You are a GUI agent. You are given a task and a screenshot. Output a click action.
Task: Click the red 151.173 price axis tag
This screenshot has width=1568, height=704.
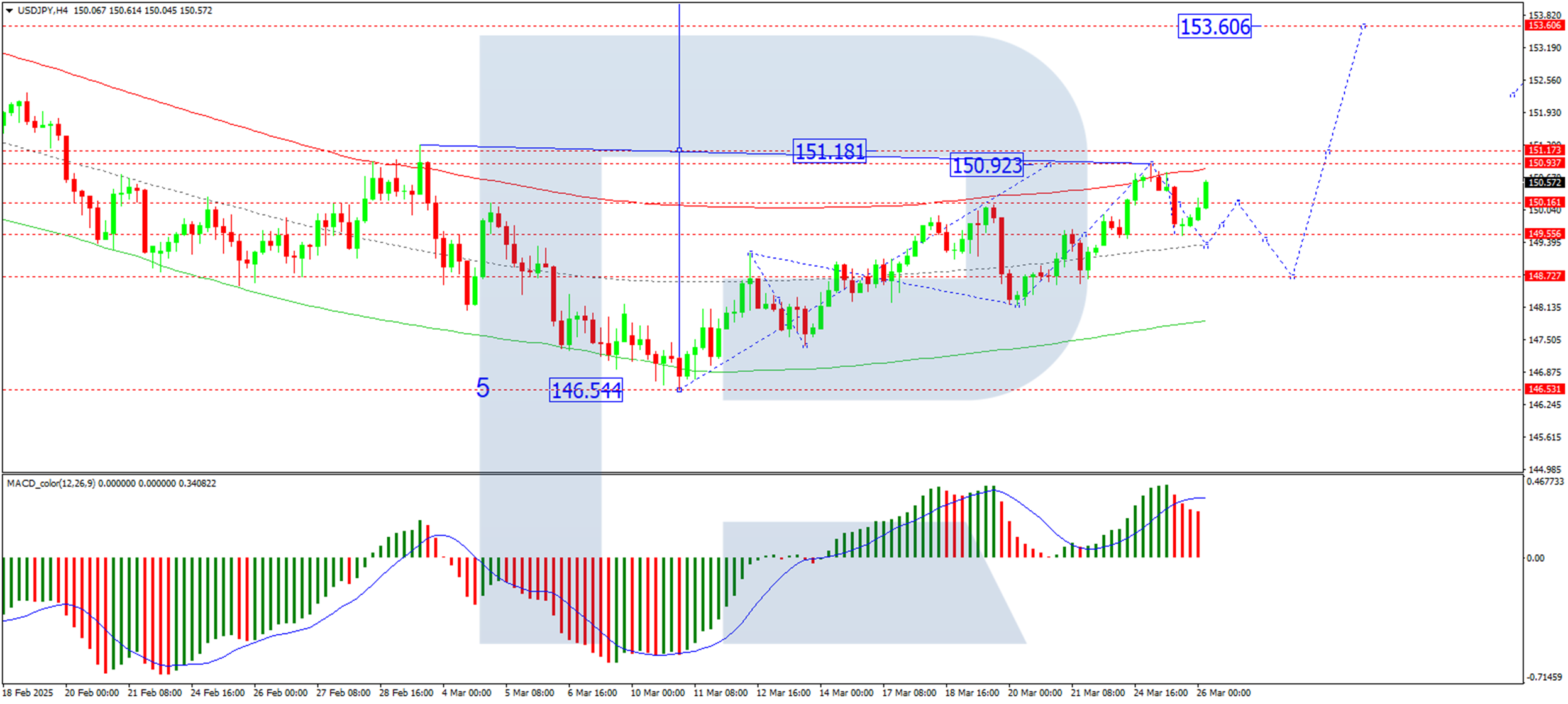pos(1544,150)
